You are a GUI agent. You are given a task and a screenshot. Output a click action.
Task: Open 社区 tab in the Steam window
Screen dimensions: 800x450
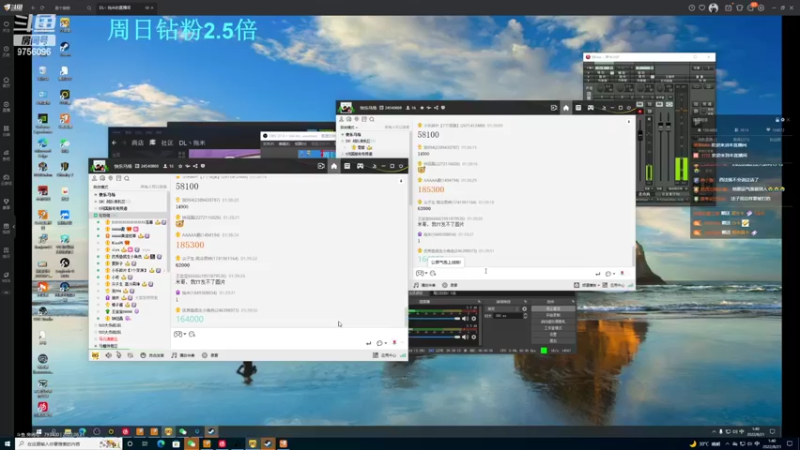point(167,143)
